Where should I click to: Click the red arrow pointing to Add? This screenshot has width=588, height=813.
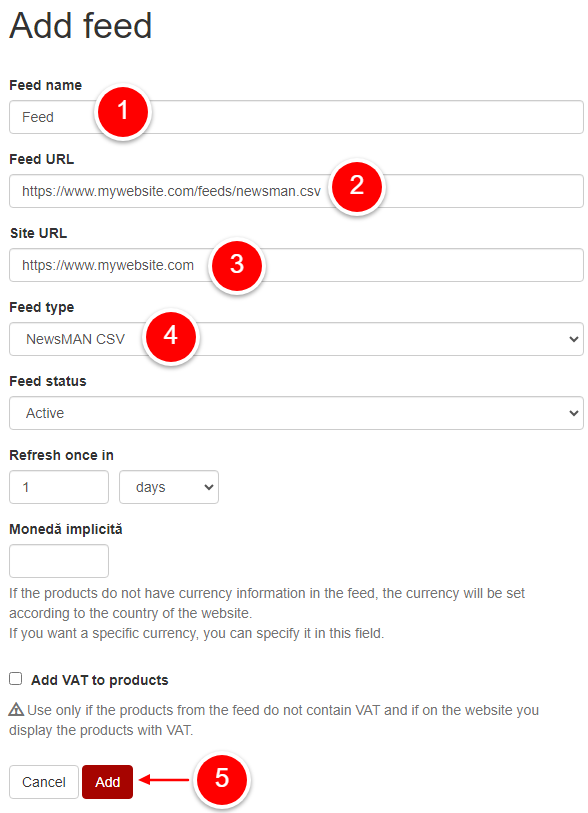tap(164, 779)
